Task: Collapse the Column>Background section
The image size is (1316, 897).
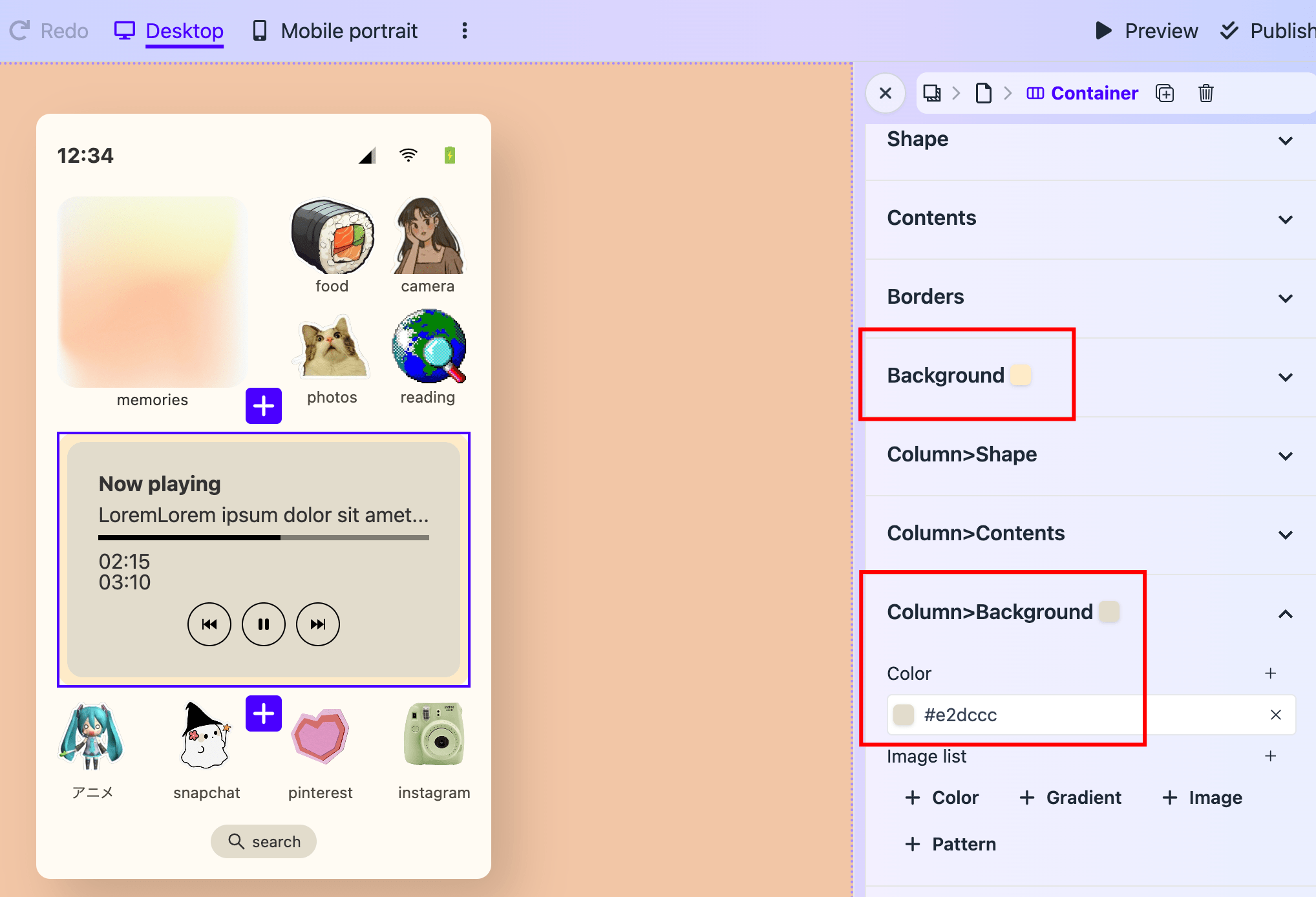Action: click(1285, 613)
